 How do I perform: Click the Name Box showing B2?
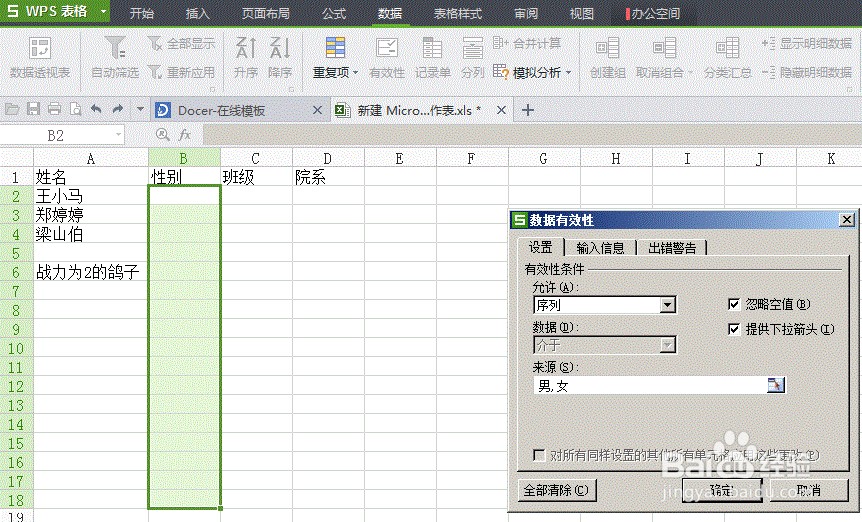pos(56,135)
